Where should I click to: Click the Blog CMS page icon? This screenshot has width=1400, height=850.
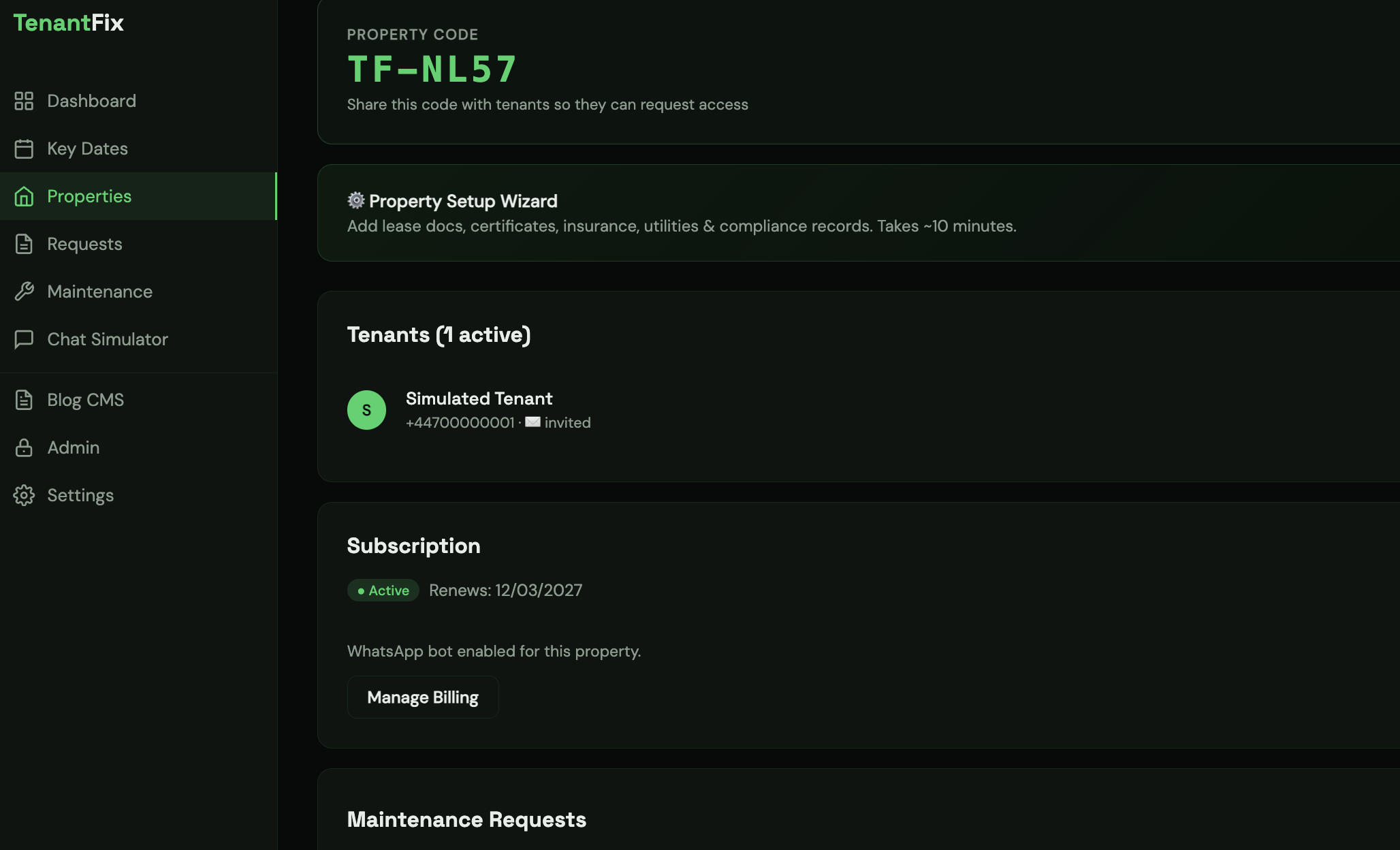[25, 400]
